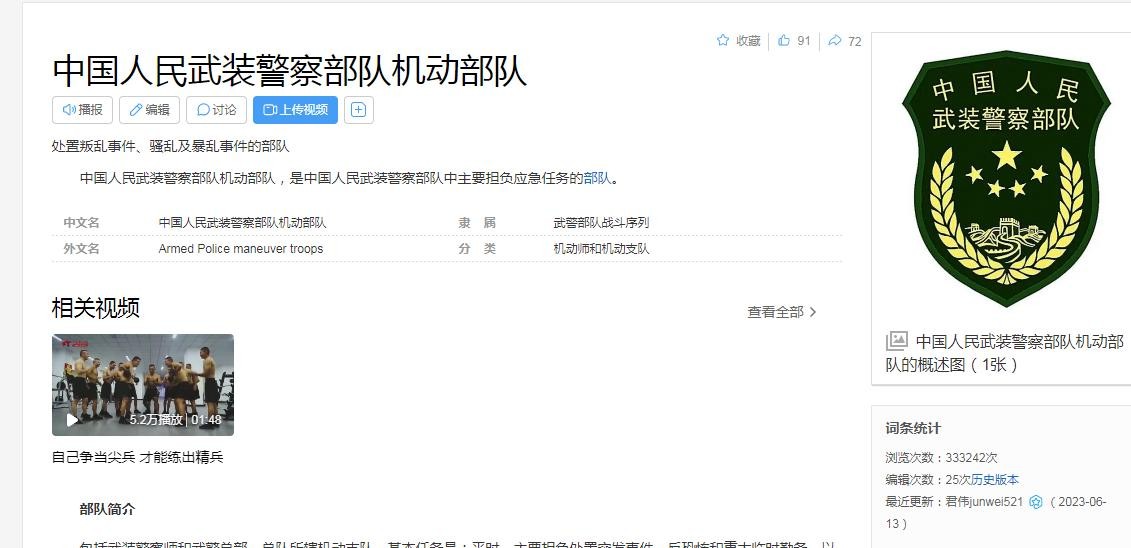Image resolution: width=1131 pixels, height=548 pixels.
Task: Expand 查看全部 related videos
Action: [x=782, y=312]
